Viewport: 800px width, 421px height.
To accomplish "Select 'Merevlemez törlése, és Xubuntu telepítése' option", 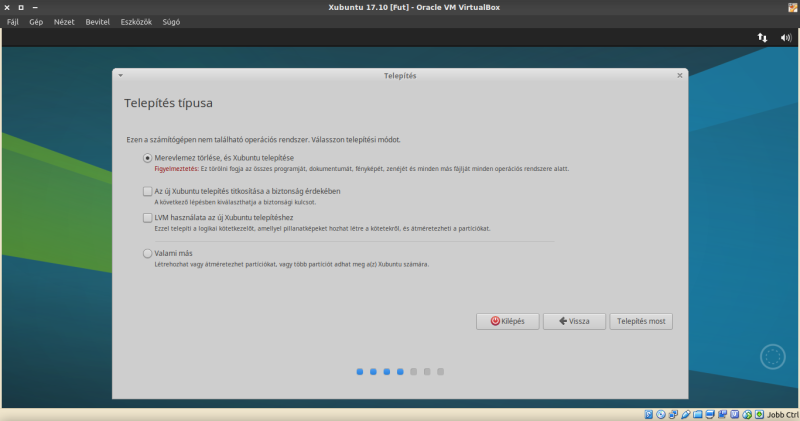I will 148,158.
